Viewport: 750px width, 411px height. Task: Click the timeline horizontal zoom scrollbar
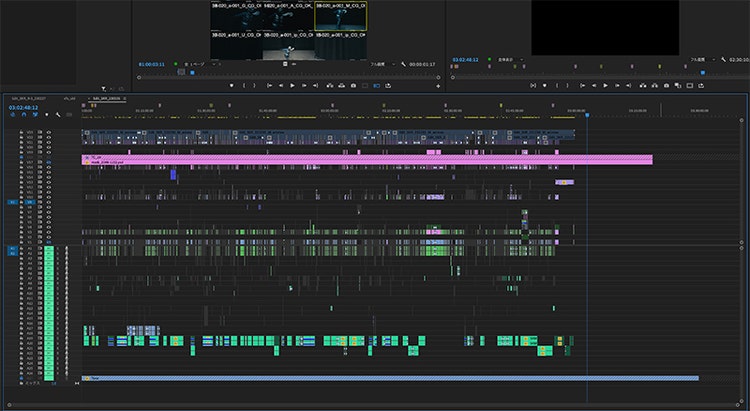(375, 405)
